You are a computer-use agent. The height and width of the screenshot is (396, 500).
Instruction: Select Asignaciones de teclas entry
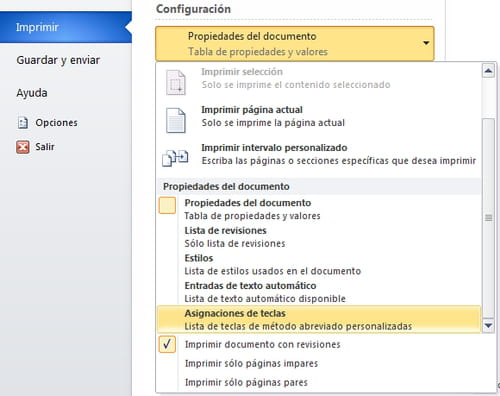coord(319,320)
